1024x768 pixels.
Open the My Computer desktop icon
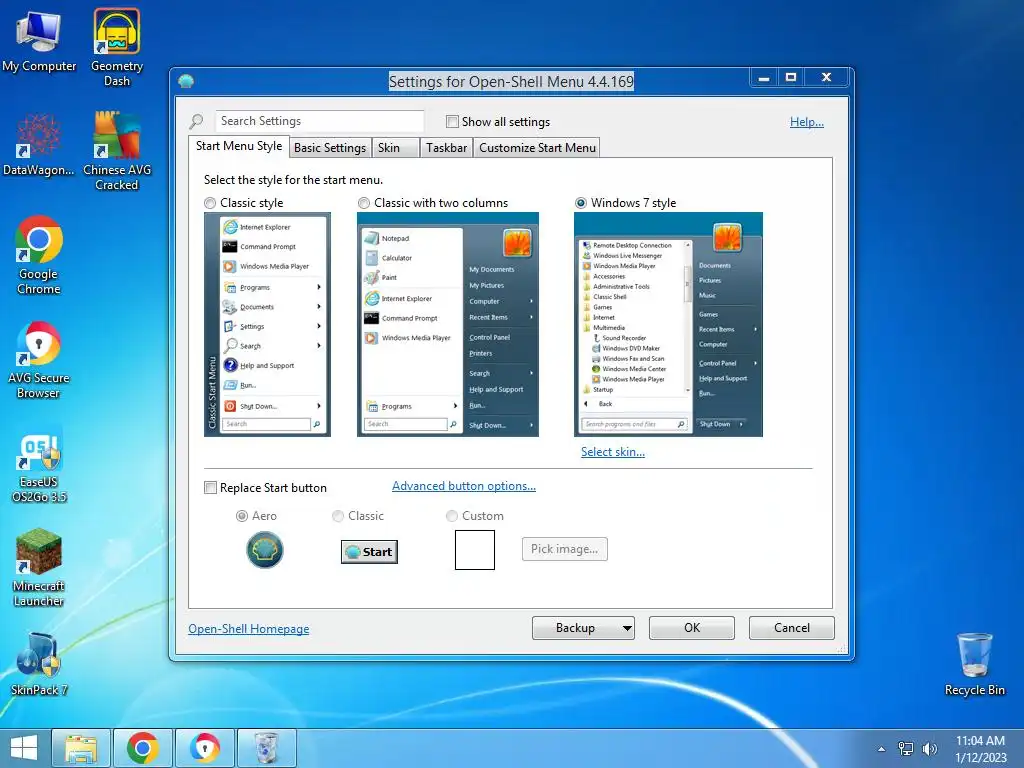(39, 41)
